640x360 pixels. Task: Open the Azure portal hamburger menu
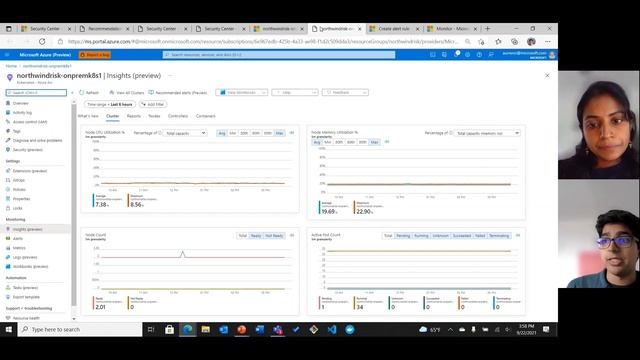pyautogui.click(x=7, y=55)
